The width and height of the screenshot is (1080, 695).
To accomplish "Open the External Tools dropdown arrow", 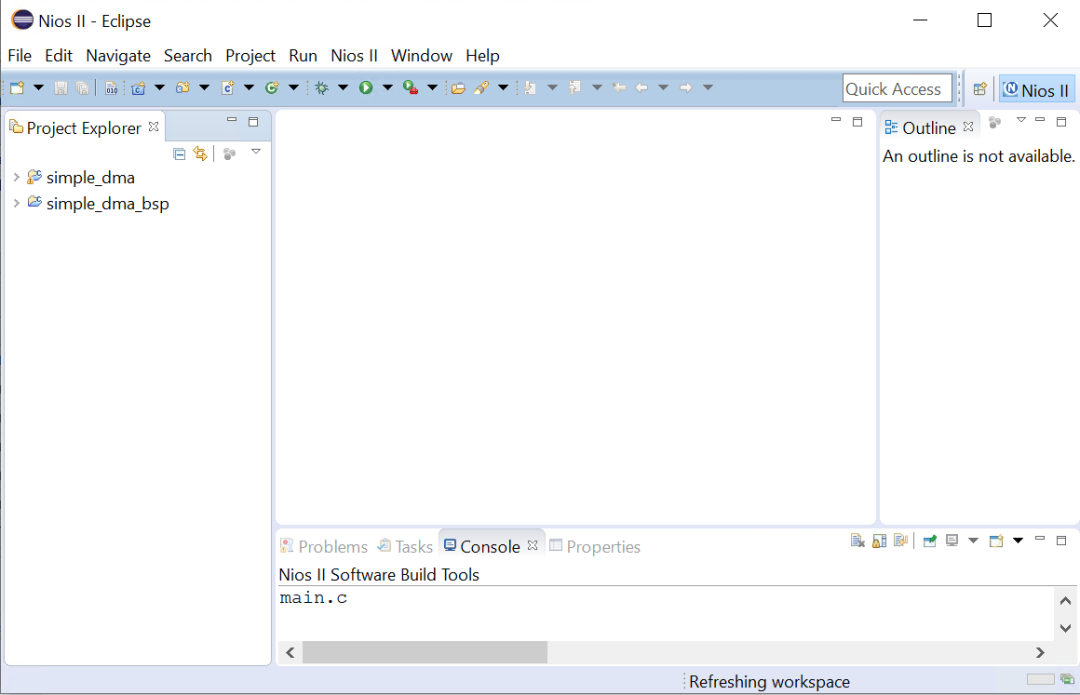I will 432,87.
